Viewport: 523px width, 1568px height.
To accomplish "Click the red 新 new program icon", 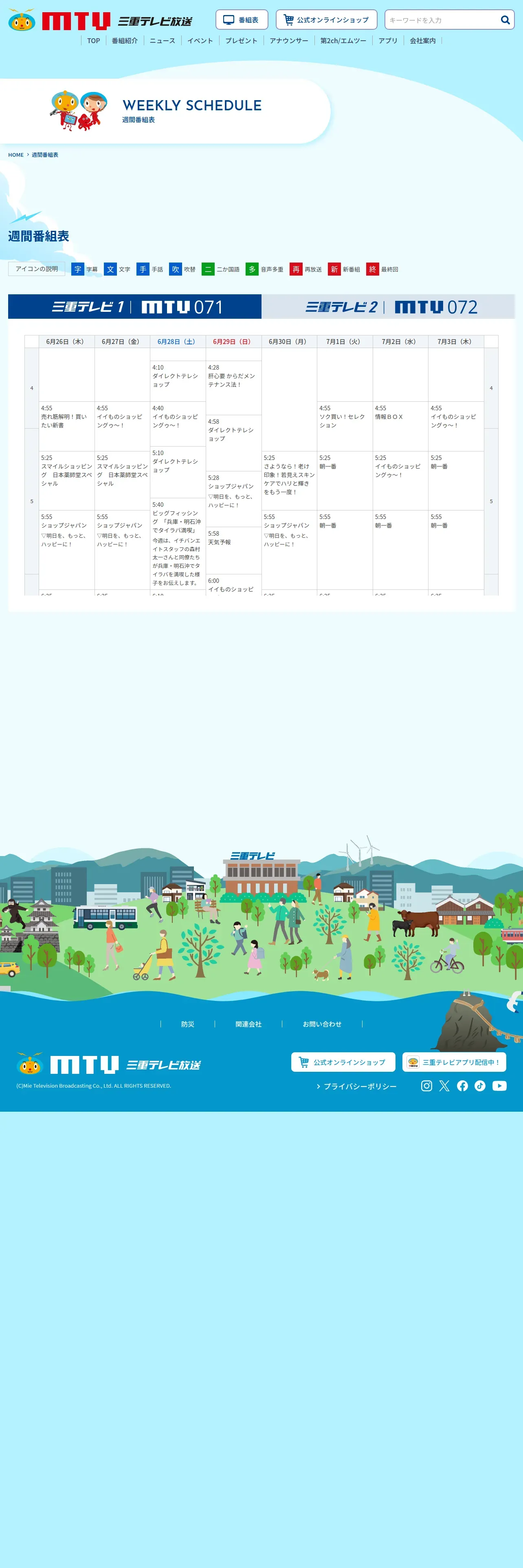I will coord(334,269).
